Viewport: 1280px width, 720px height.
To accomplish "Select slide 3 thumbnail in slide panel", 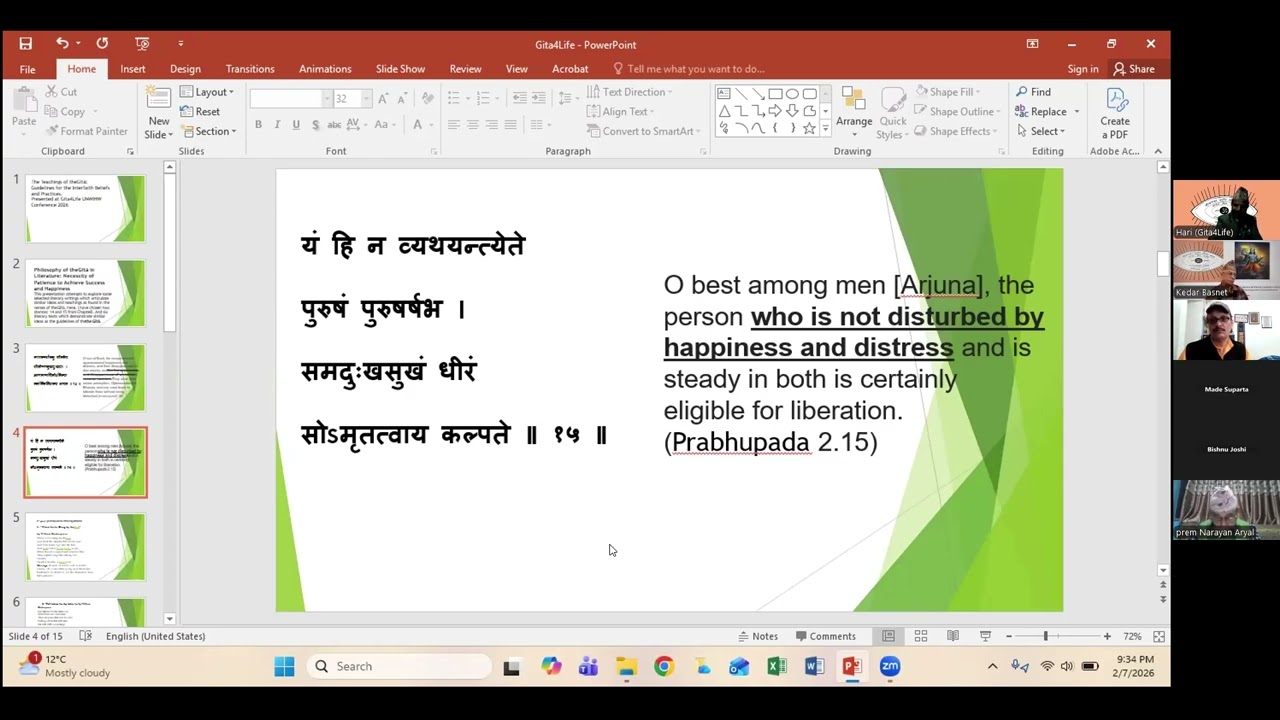I will [x=85, y=378].
